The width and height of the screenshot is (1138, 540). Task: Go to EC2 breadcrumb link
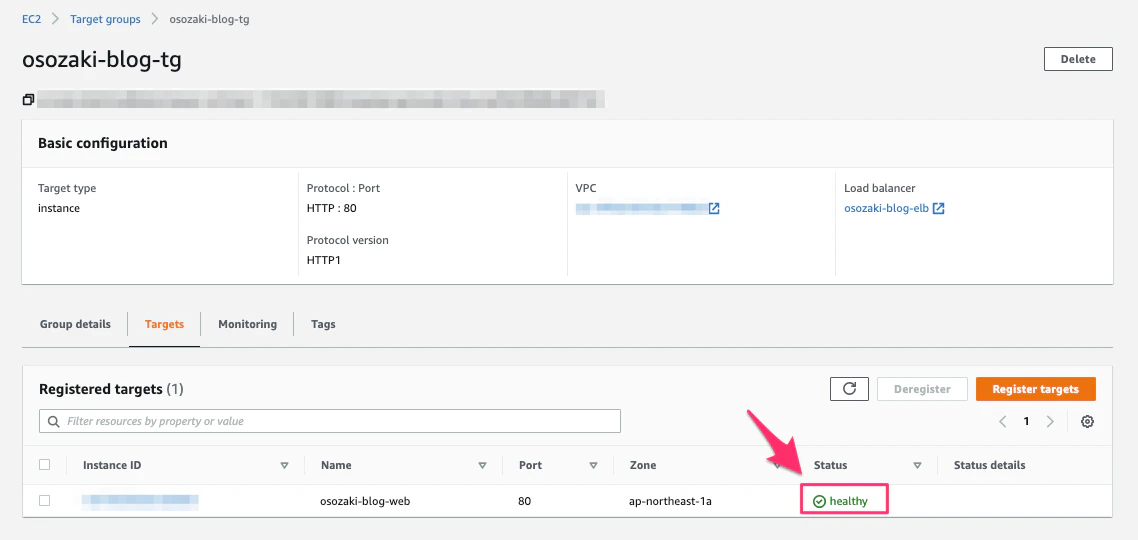(31, 20)
